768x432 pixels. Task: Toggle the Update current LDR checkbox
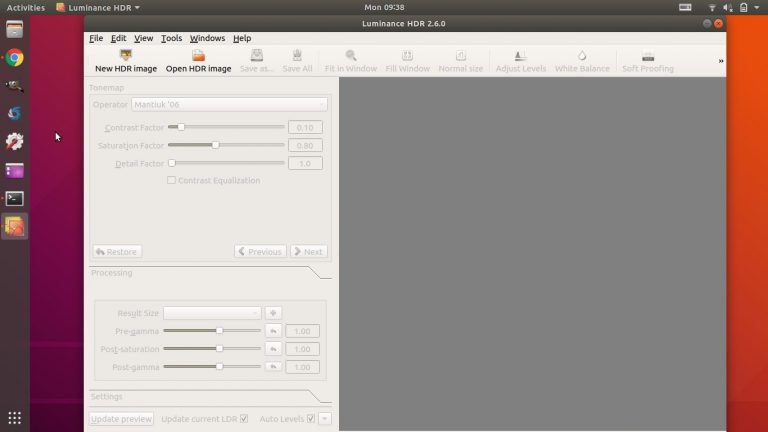244,419
